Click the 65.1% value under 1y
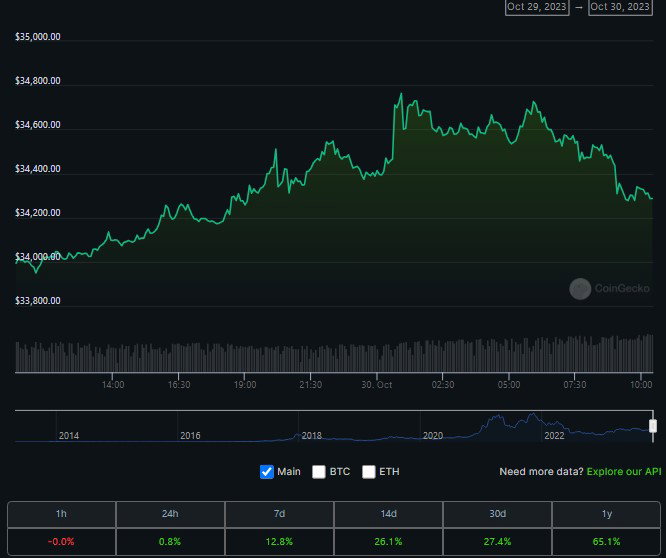The image size is (666, 558). click(x=607, y=542)
